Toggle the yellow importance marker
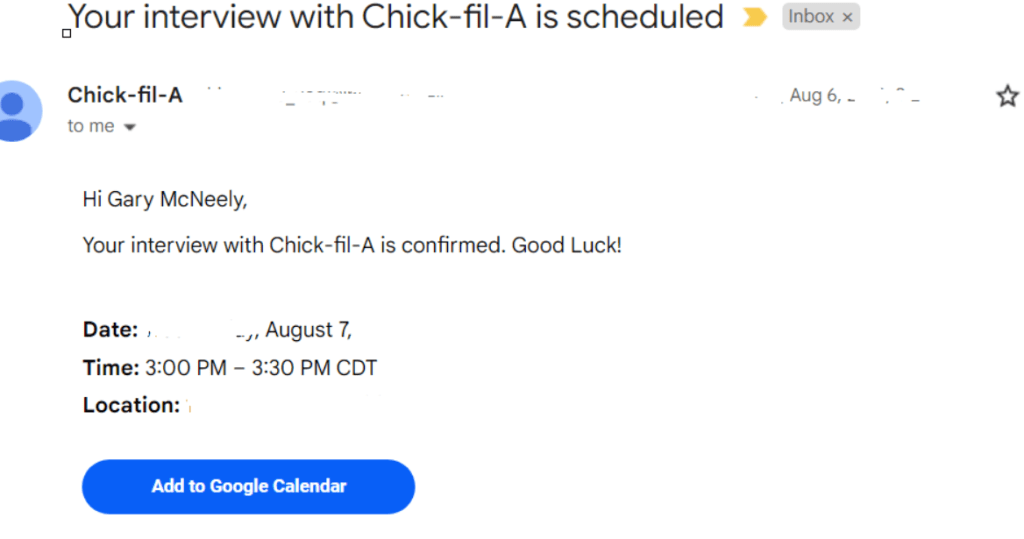 (x=753, y=17)
